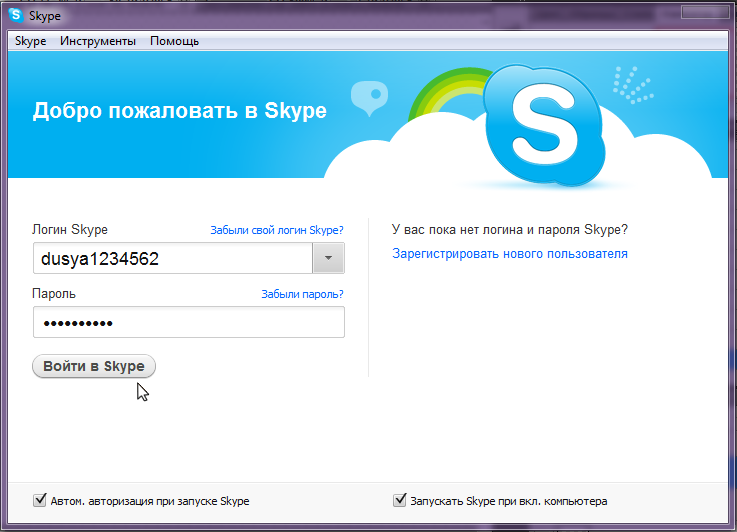This screenshot has width=737, height=532.
Task: Open the Забыли пароль link
Action: [x=302, y=294]
